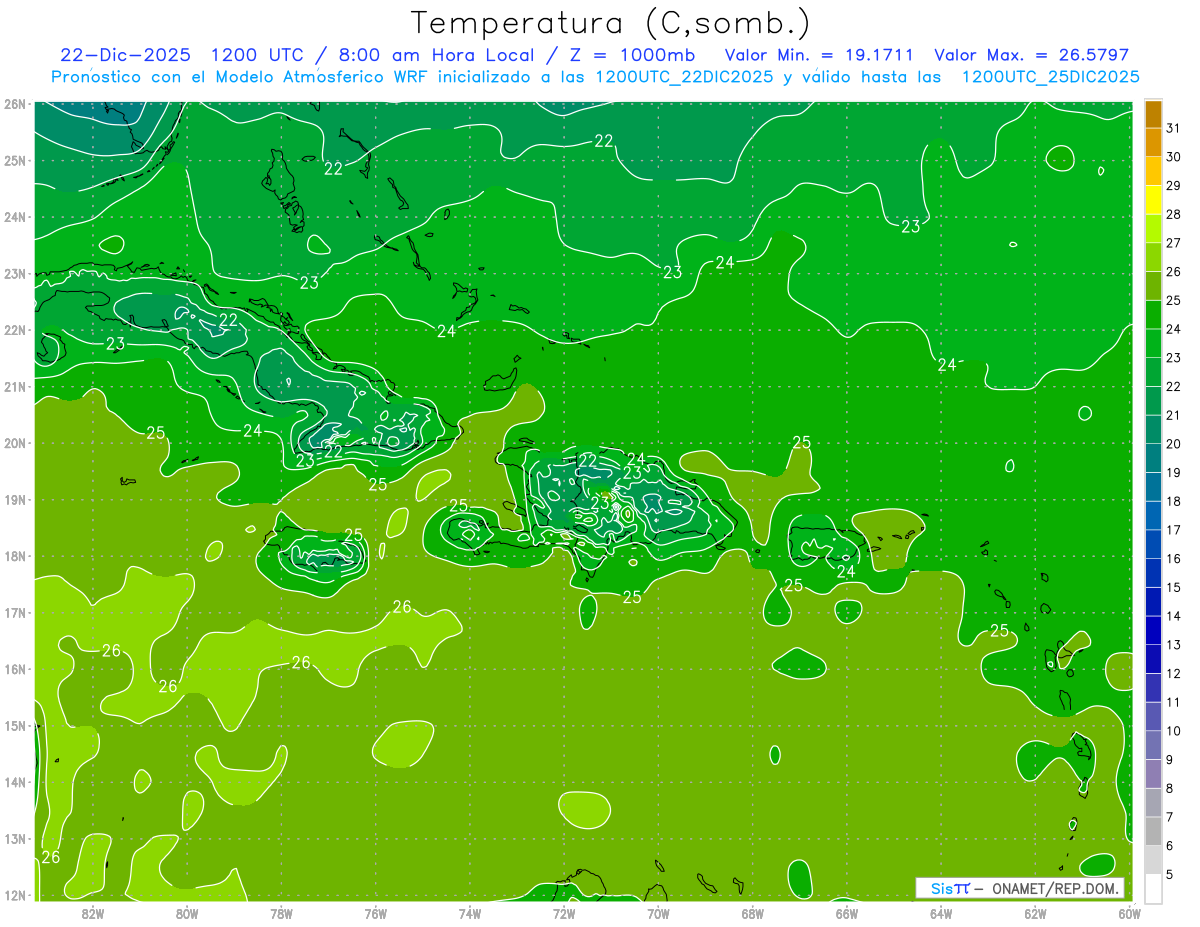Click the "64W" longitude axis label

(941, 913)
